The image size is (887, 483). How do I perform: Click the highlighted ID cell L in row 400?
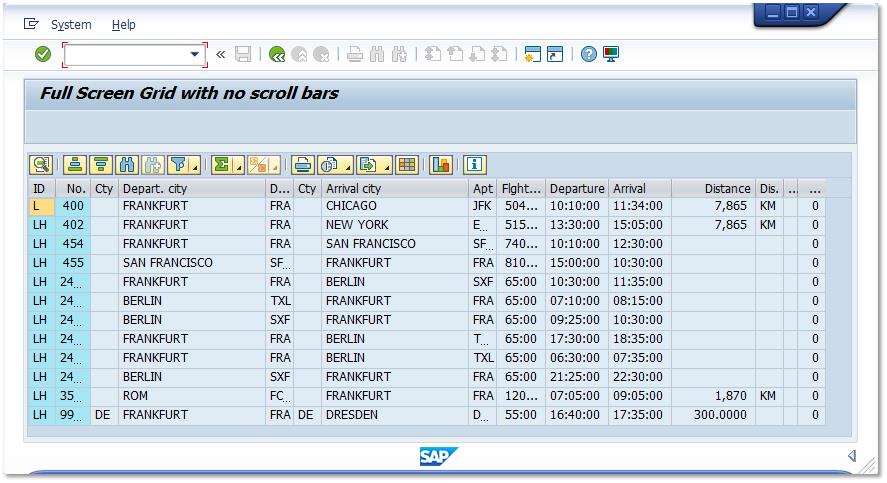click(42, 206)
